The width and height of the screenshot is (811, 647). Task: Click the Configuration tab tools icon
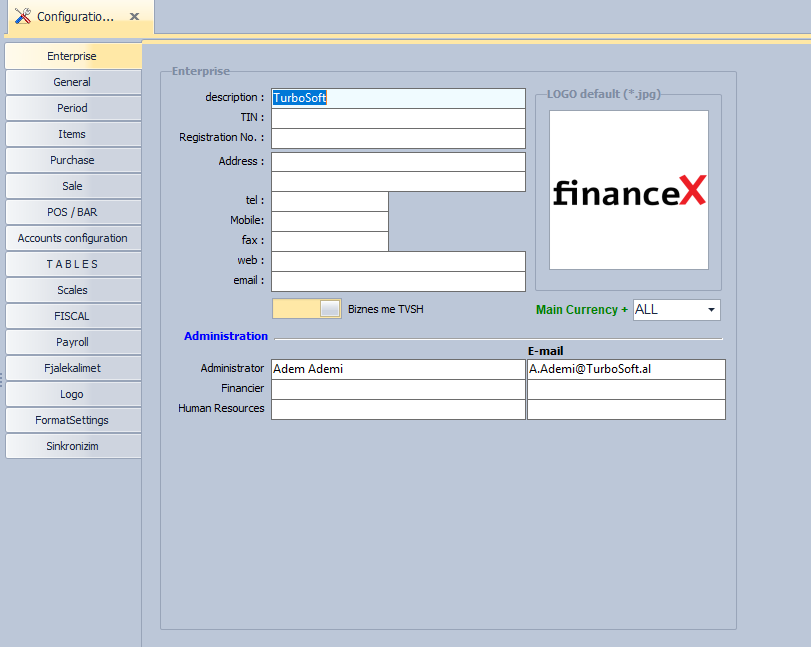pyautogui.click(x=22, y=17)
